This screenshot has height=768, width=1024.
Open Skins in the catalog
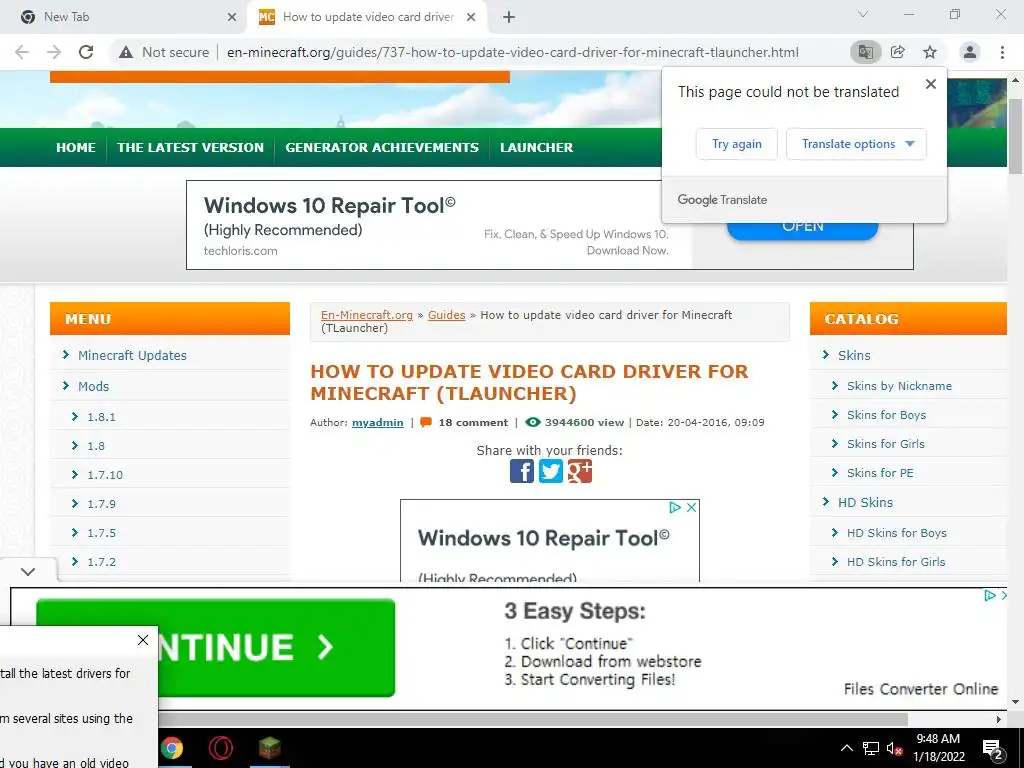[x=854, y=355]
